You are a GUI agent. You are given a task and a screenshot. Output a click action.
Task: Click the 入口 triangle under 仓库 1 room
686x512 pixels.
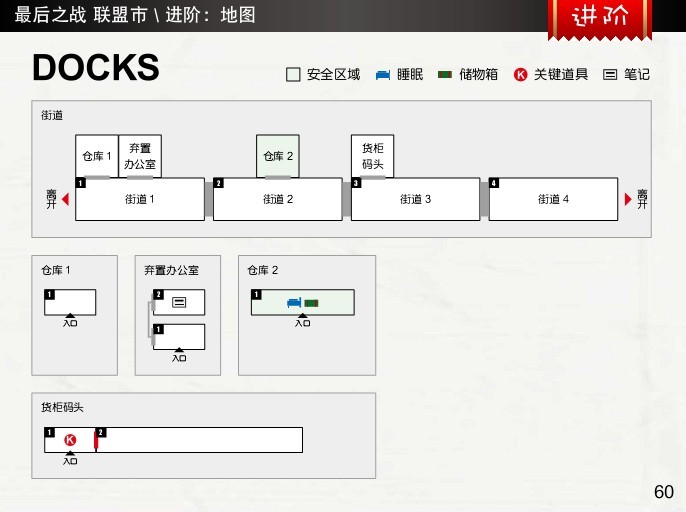pyautogui.click(x=70, y=317)
